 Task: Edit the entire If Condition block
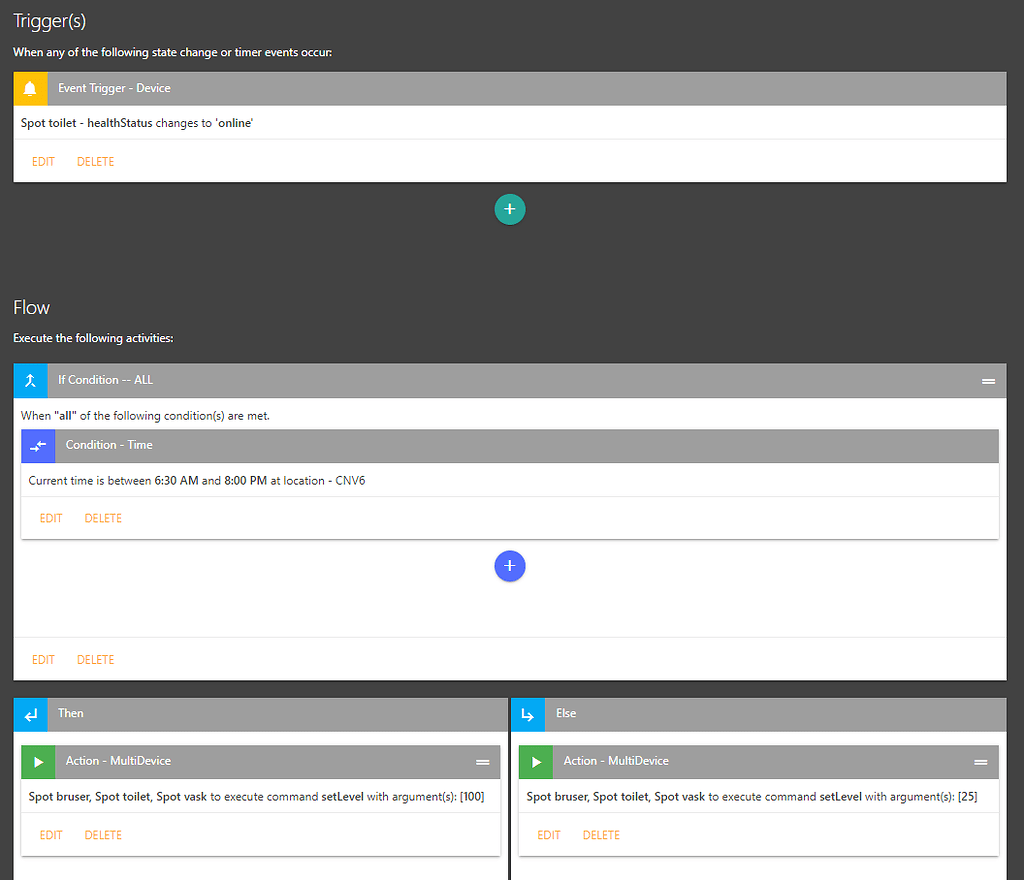coord(43,659)
